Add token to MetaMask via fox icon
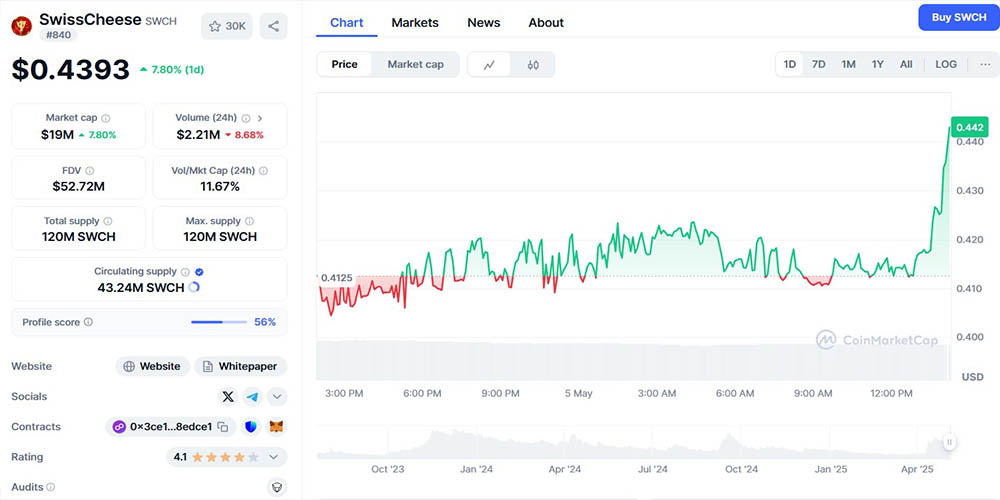The height and width of the screenshot is (500, 1000). (x=276, y=427)
